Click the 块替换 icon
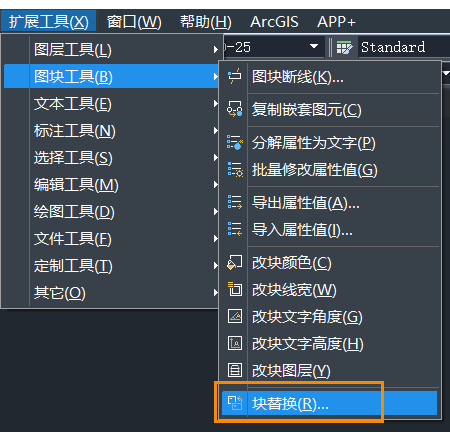The width and height of the screenshot is (450, 432). [235, 403]
